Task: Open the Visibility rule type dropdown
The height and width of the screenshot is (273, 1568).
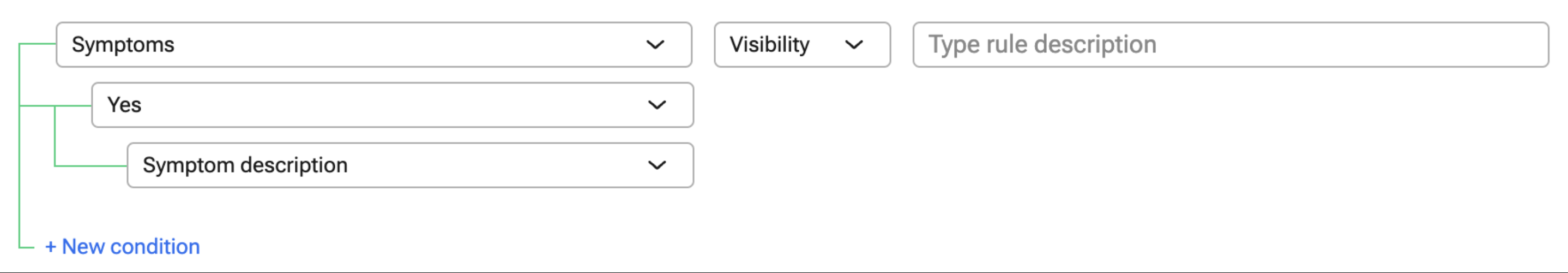Action: 801,44
